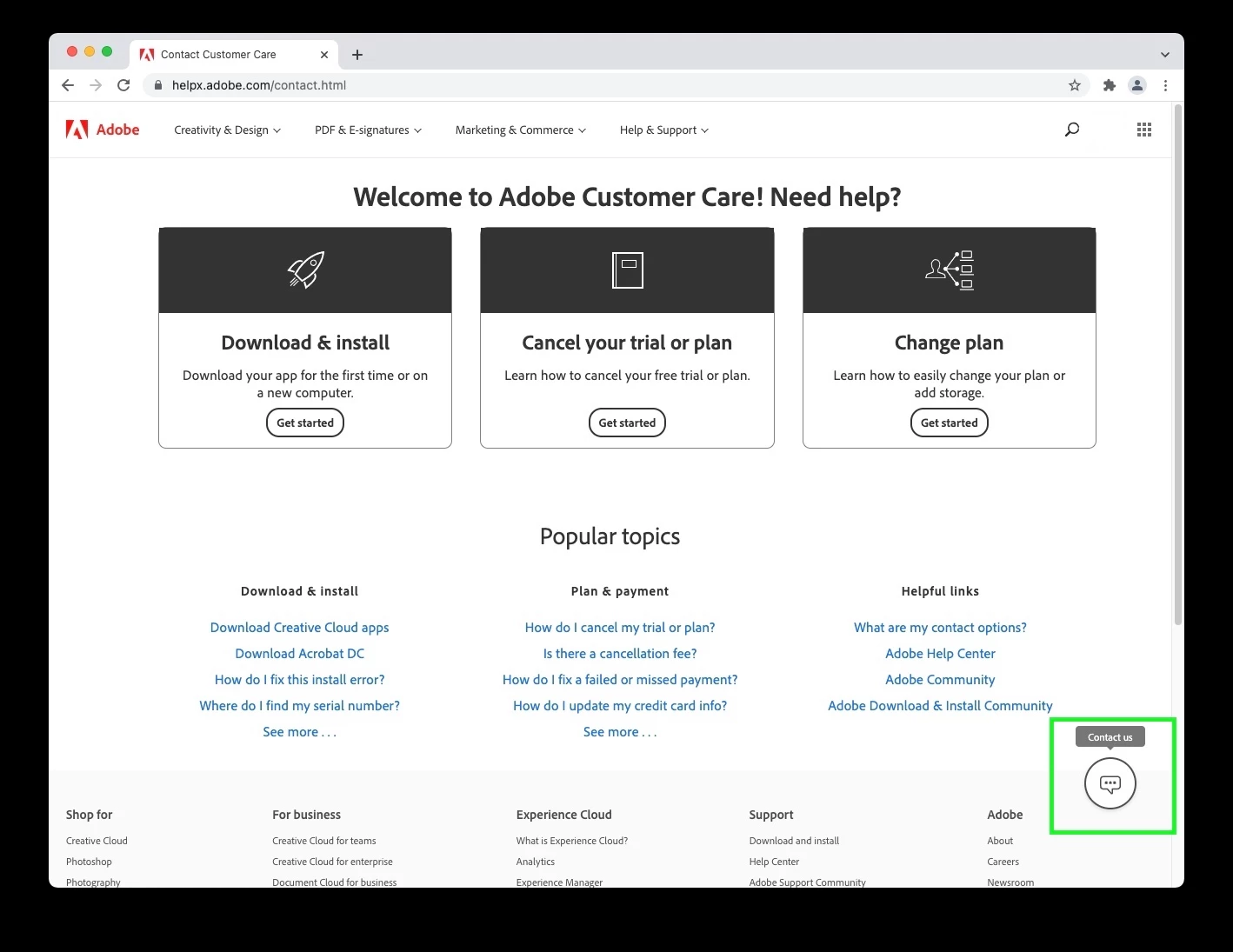The width and height of the screenshot is (1233, 952).
Task: Open the Chrome extensions puzzle icon
Action: coord(1109,85)
